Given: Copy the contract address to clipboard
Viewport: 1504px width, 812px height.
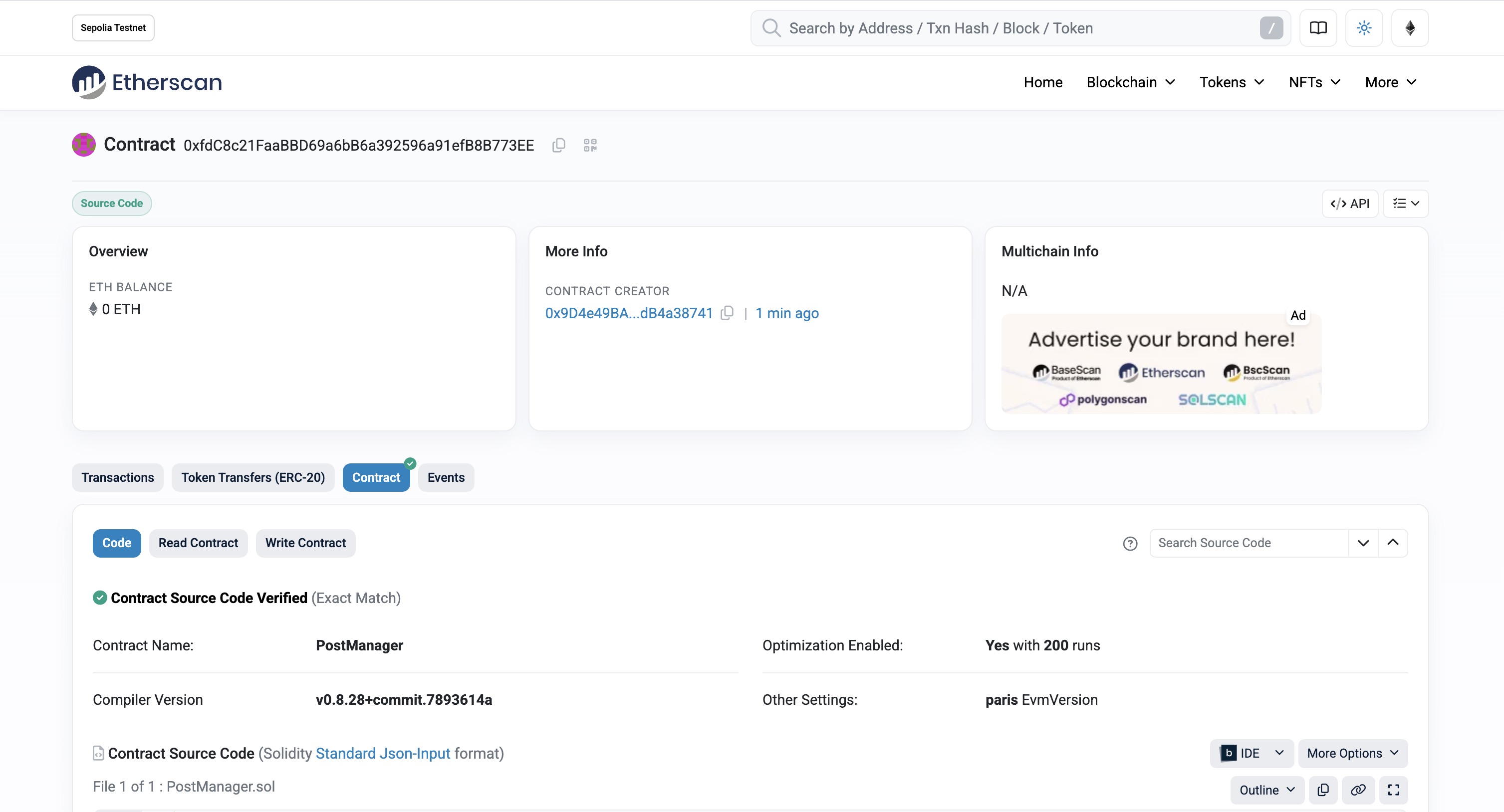Looking at the screenshot, I should pyautogui.click(x=559, y=145).
